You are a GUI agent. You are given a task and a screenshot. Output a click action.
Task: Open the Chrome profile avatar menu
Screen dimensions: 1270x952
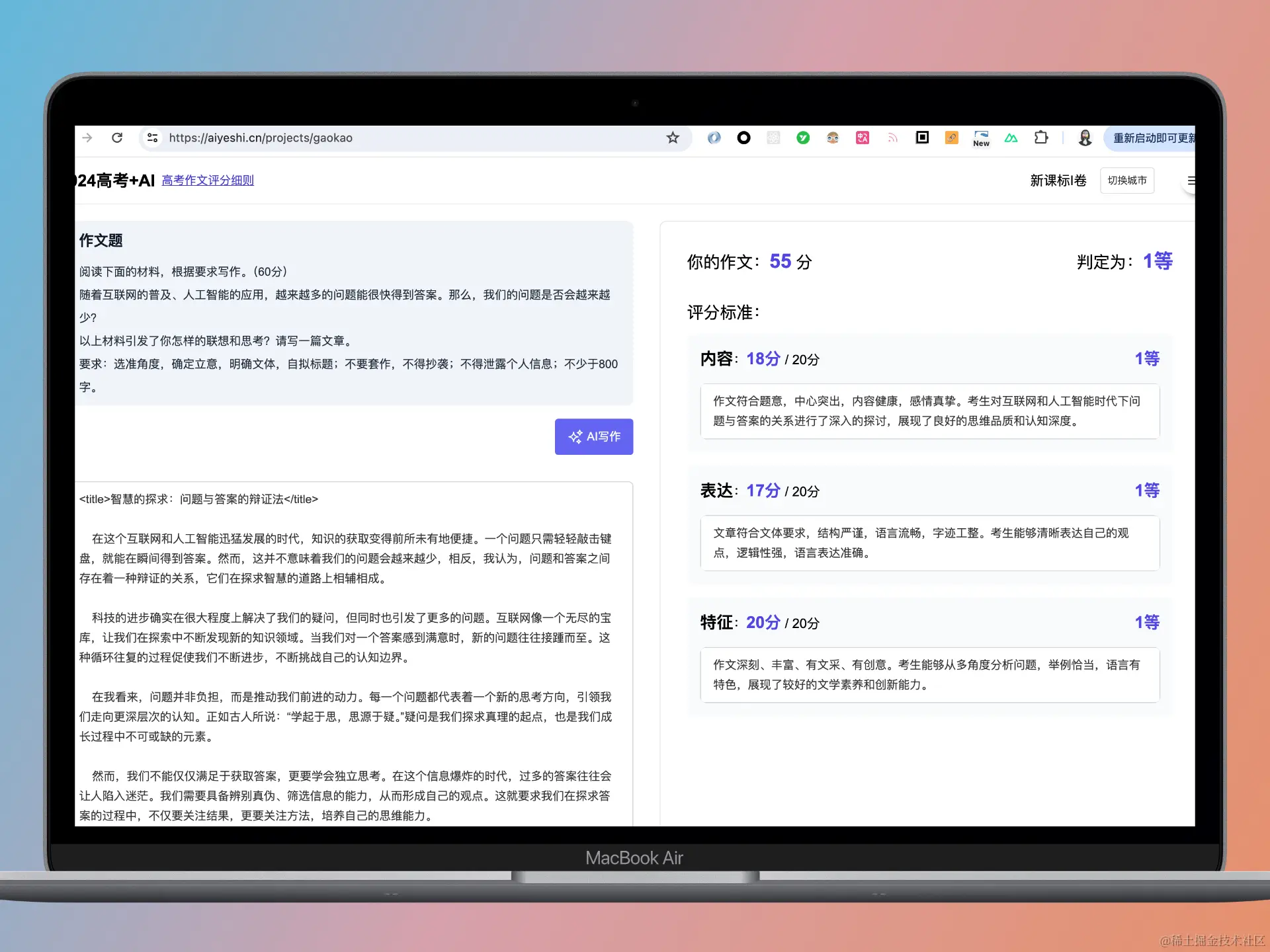[1084, 138]
